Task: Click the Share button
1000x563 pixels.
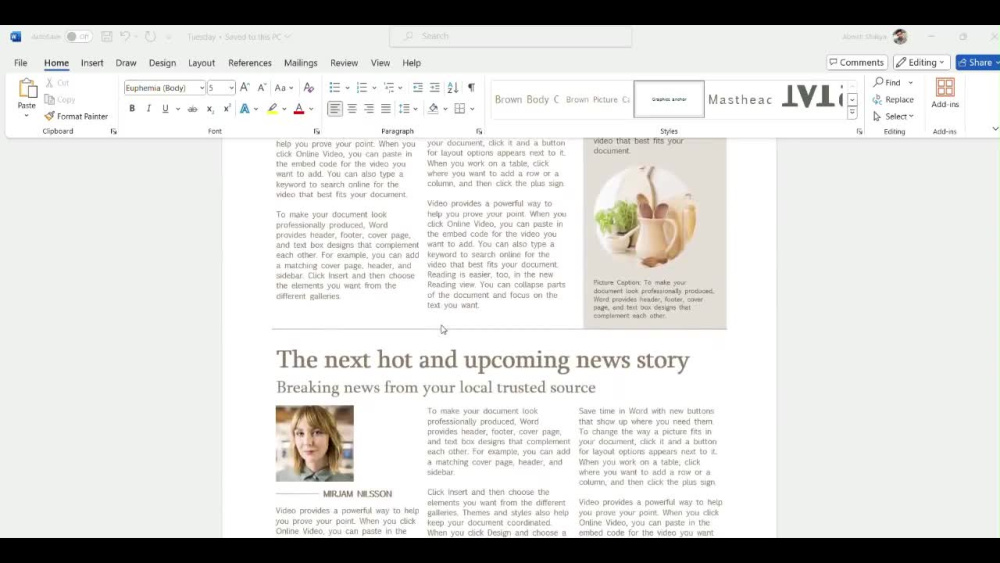Action: 978,62
